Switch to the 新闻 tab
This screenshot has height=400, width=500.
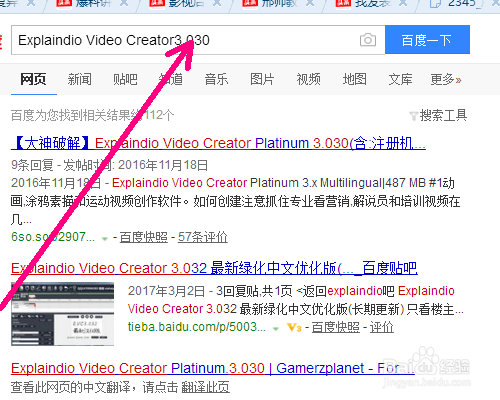pyautogui.click(x=79, y=79)
